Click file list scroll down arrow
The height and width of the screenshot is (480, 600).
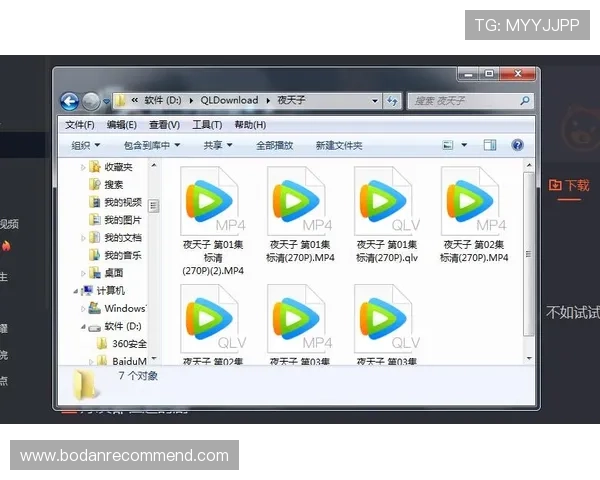click(x=529, y=359)
